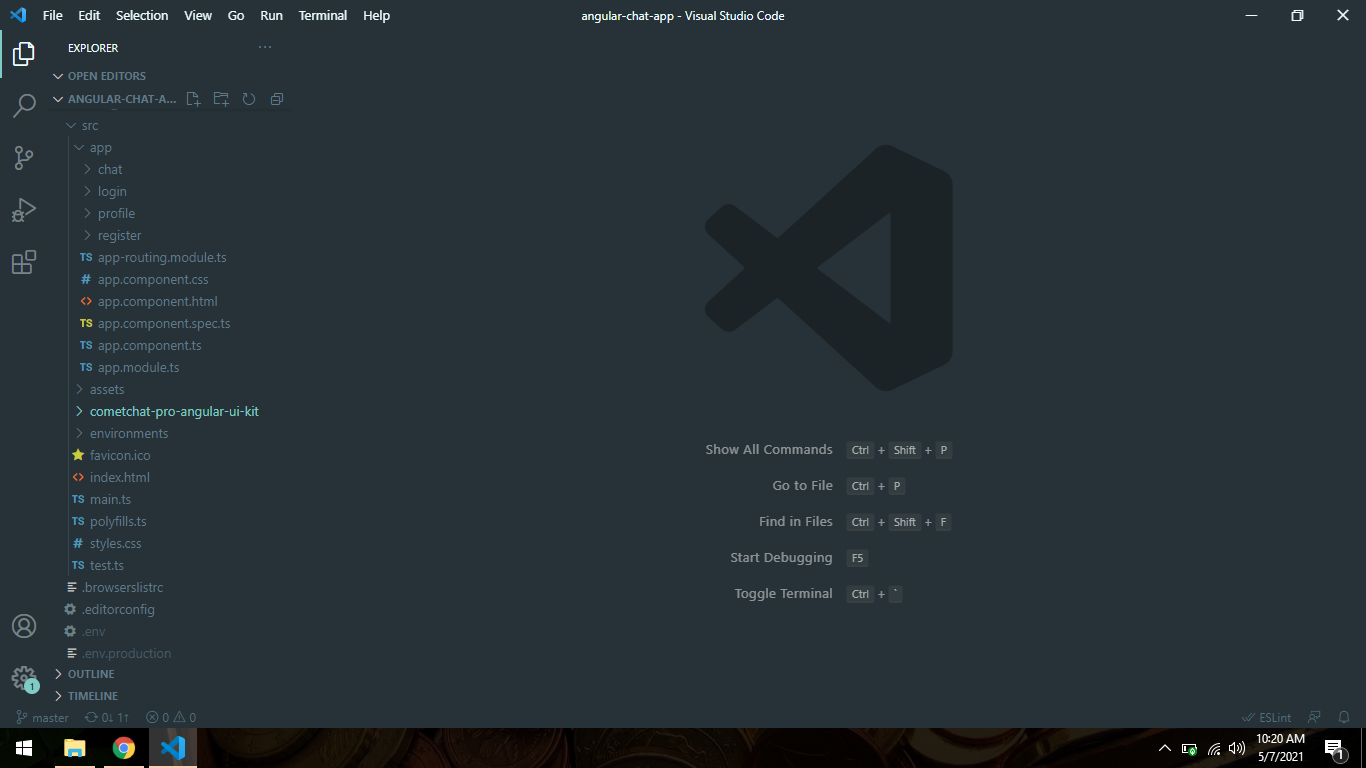Open Windows action center
This screenshot has height=768, width=1366.
tap(1334, 748)
